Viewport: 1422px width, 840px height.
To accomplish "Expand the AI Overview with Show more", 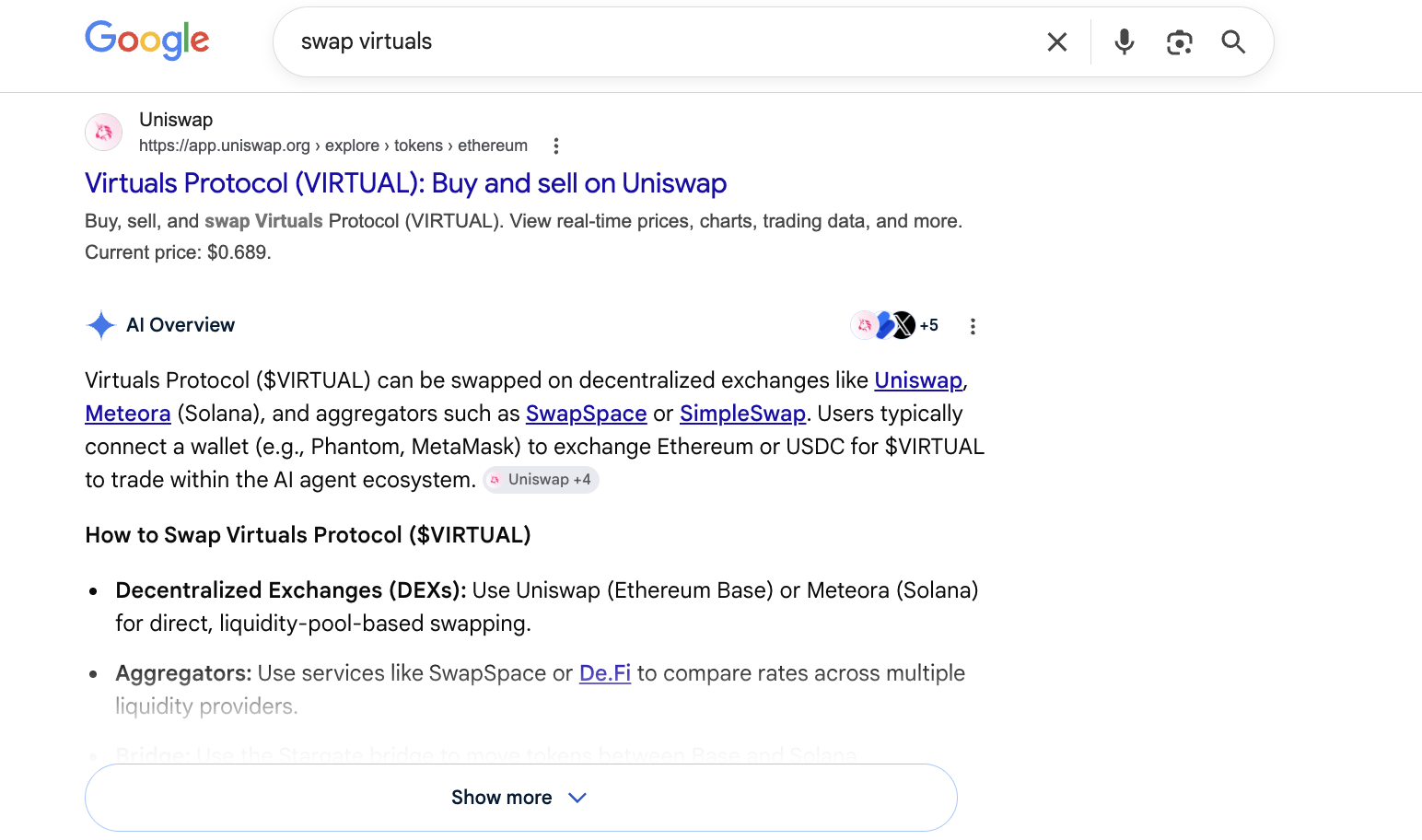I will 521,798.
